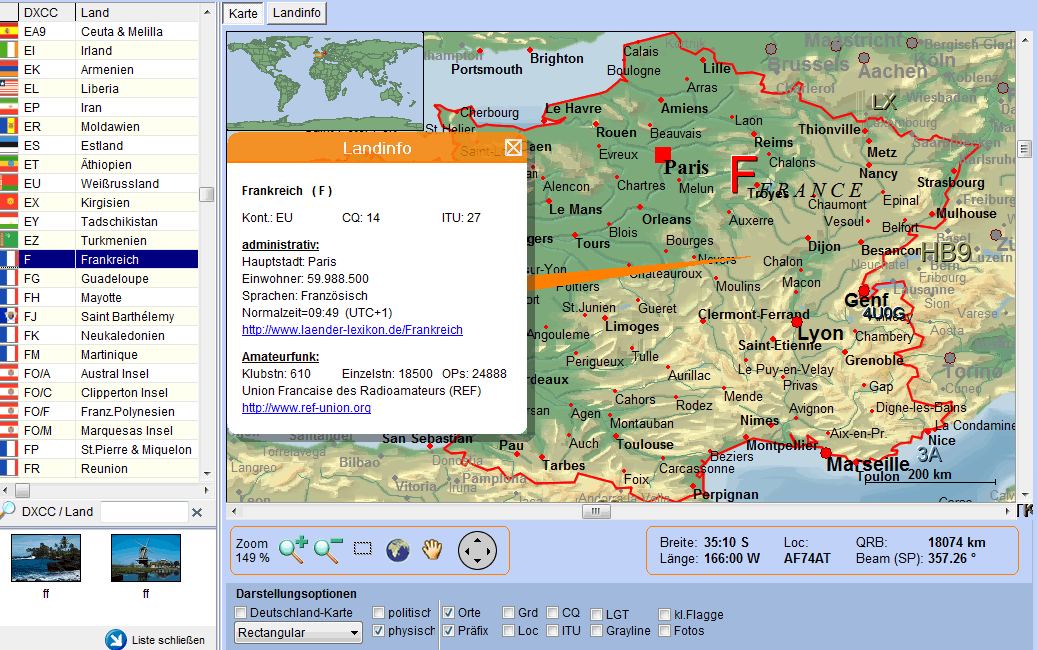Select the Karte tab
The width and height of the screenshot is (1037, 650).
pos(243,14)
